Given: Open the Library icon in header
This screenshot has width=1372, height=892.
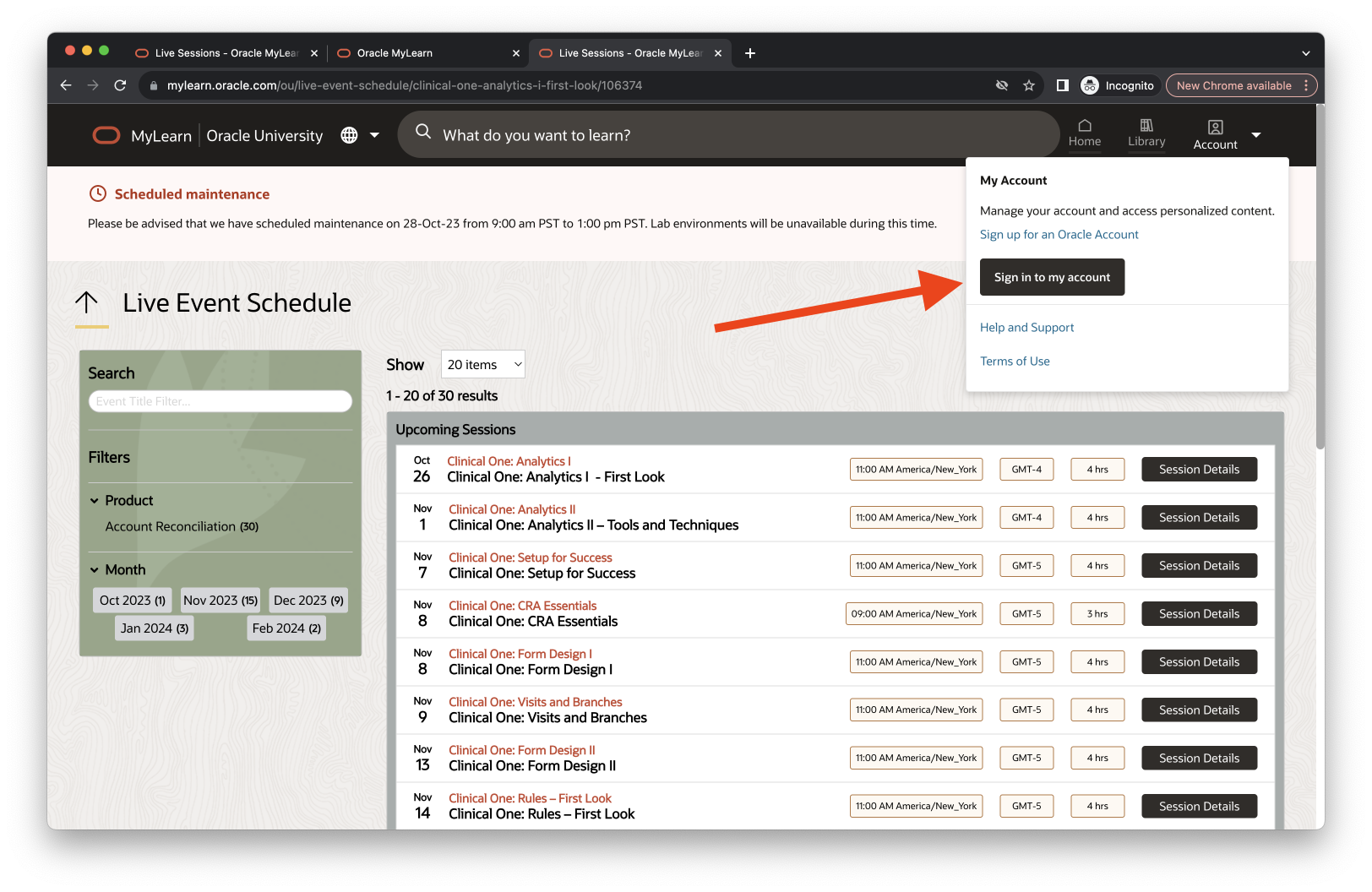Looking at the screenshot, I should point(1146,125).
